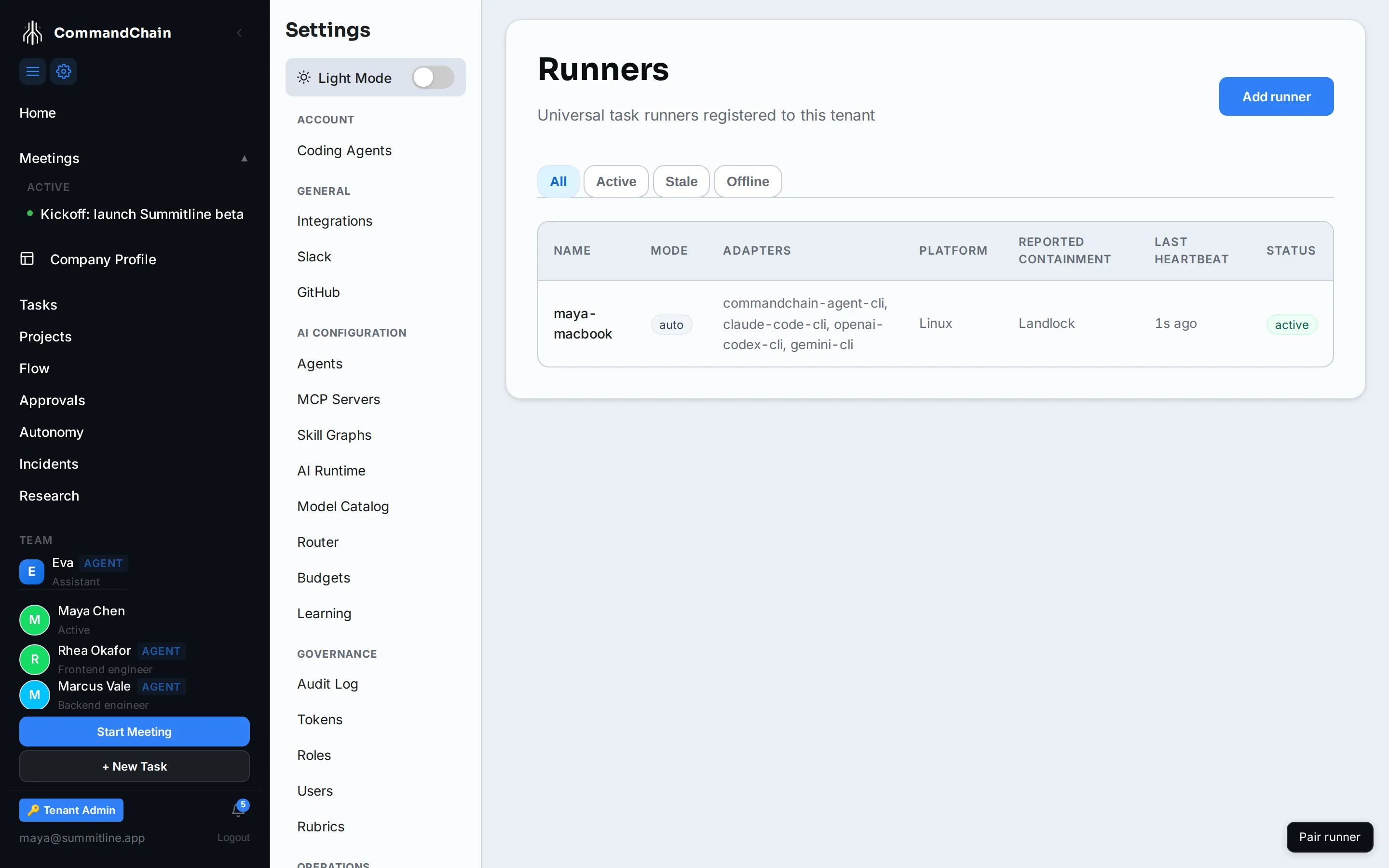Viewport: 1389px width, 868px height.
Task: Open the settings gear icon
Action: click(x=64, y=71)
